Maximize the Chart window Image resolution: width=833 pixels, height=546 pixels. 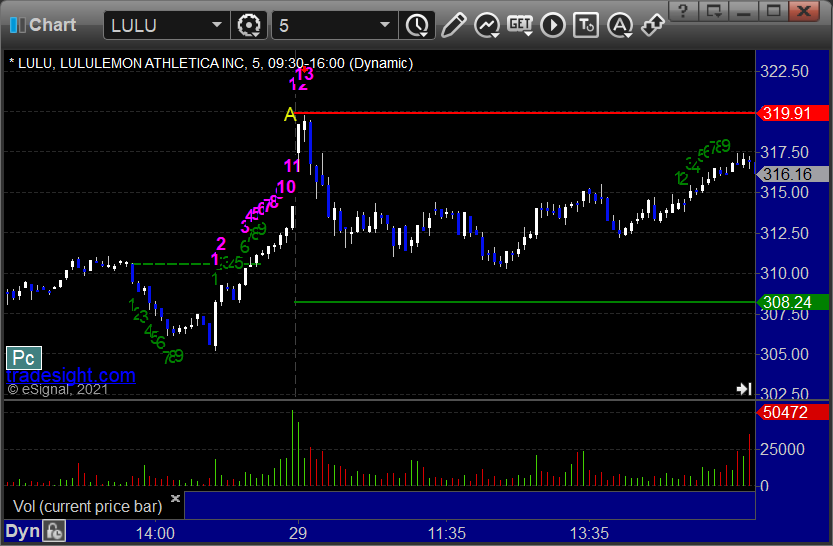coord(773,11)
